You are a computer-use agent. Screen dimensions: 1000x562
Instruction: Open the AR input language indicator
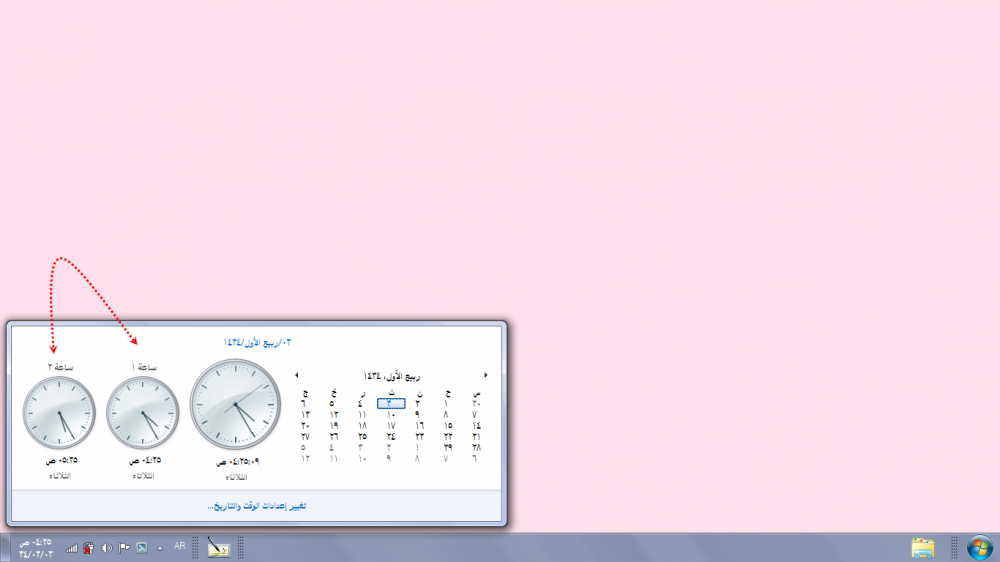[179, 547]
